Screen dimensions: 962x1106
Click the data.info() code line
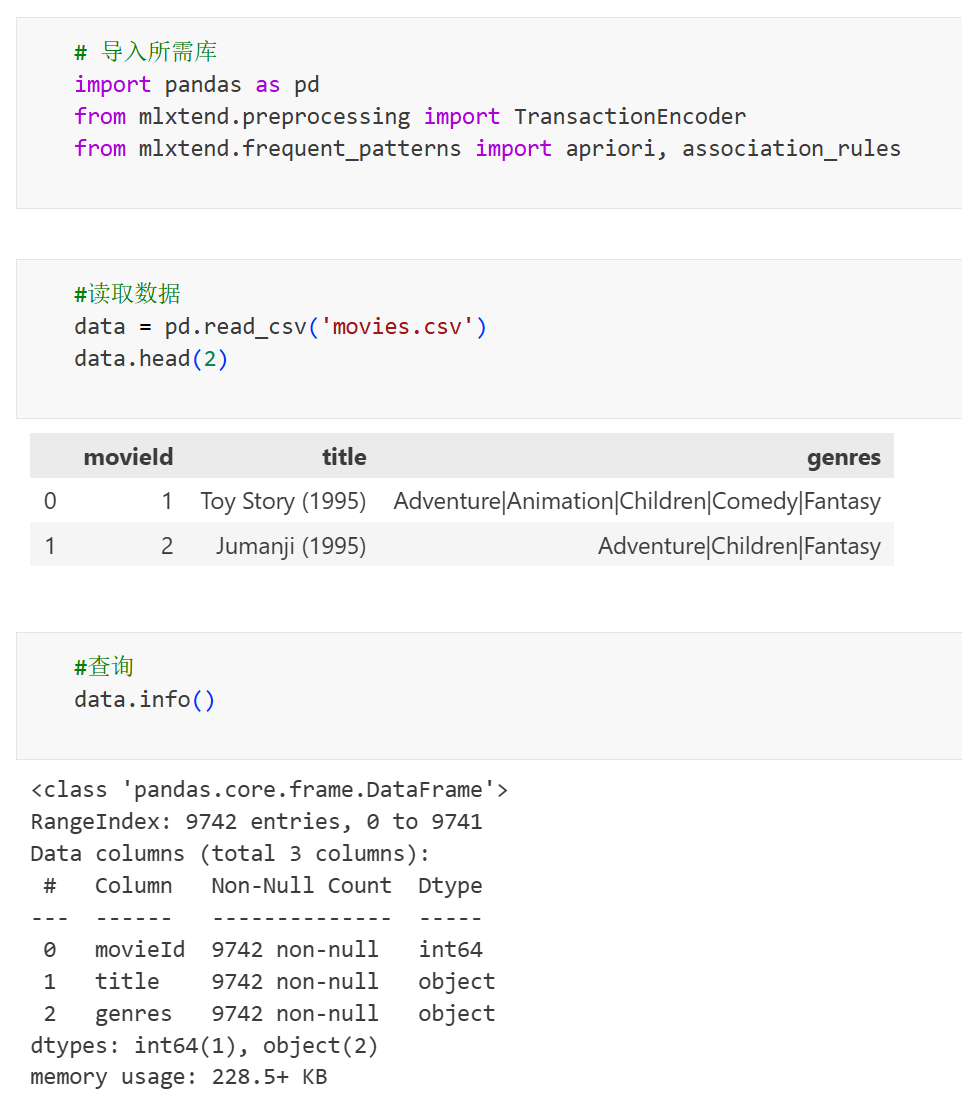point(145,700)
